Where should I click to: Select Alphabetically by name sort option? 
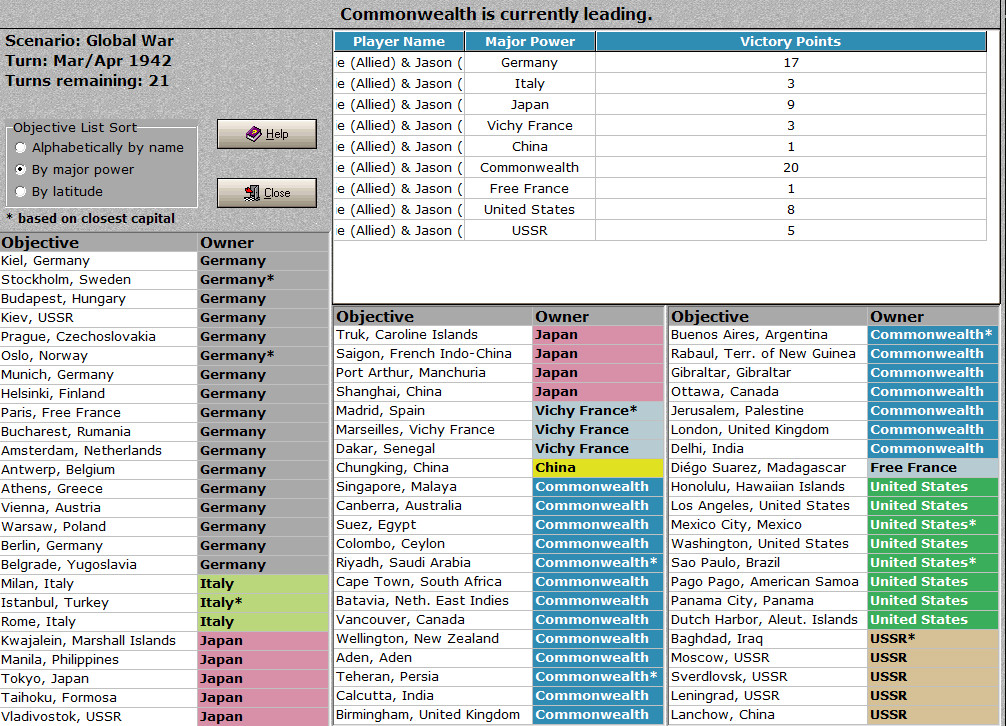click(x=21, y=148)
